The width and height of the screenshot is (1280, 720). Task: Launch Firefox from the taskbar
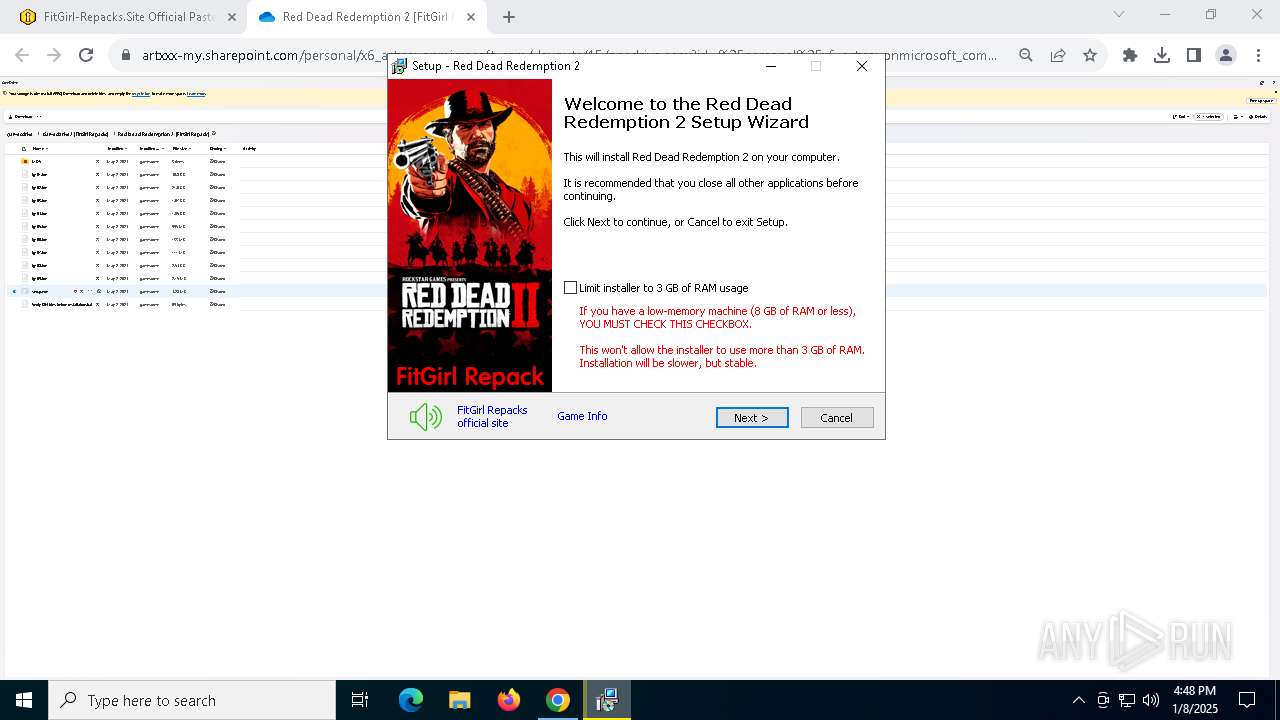point(509,700)
